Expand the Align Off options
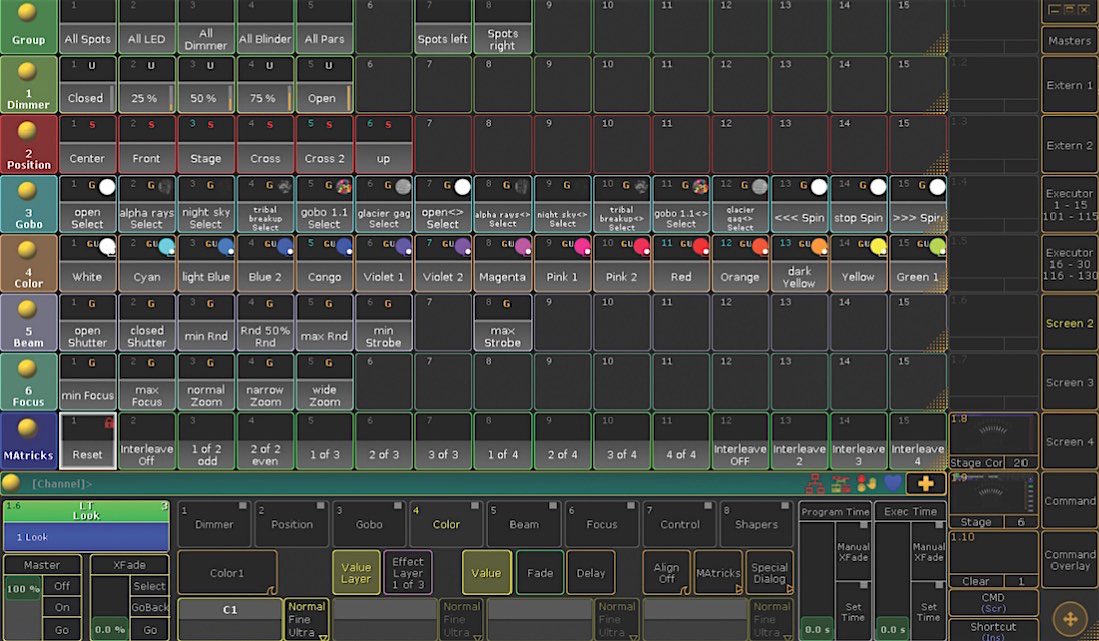 pyautogui.click(x=667, y=572)
